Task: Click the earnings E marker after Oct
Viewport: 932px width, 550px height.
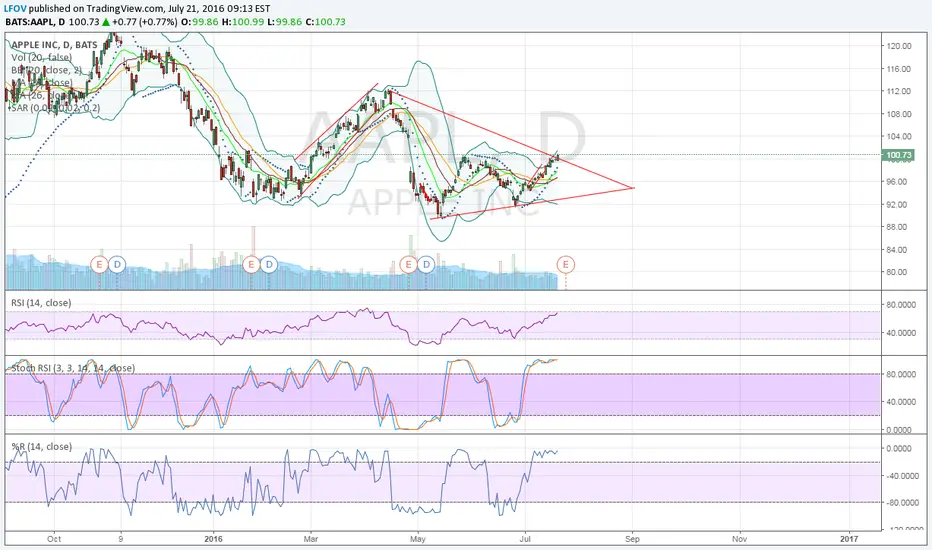Action: click(x=99, y=264)
